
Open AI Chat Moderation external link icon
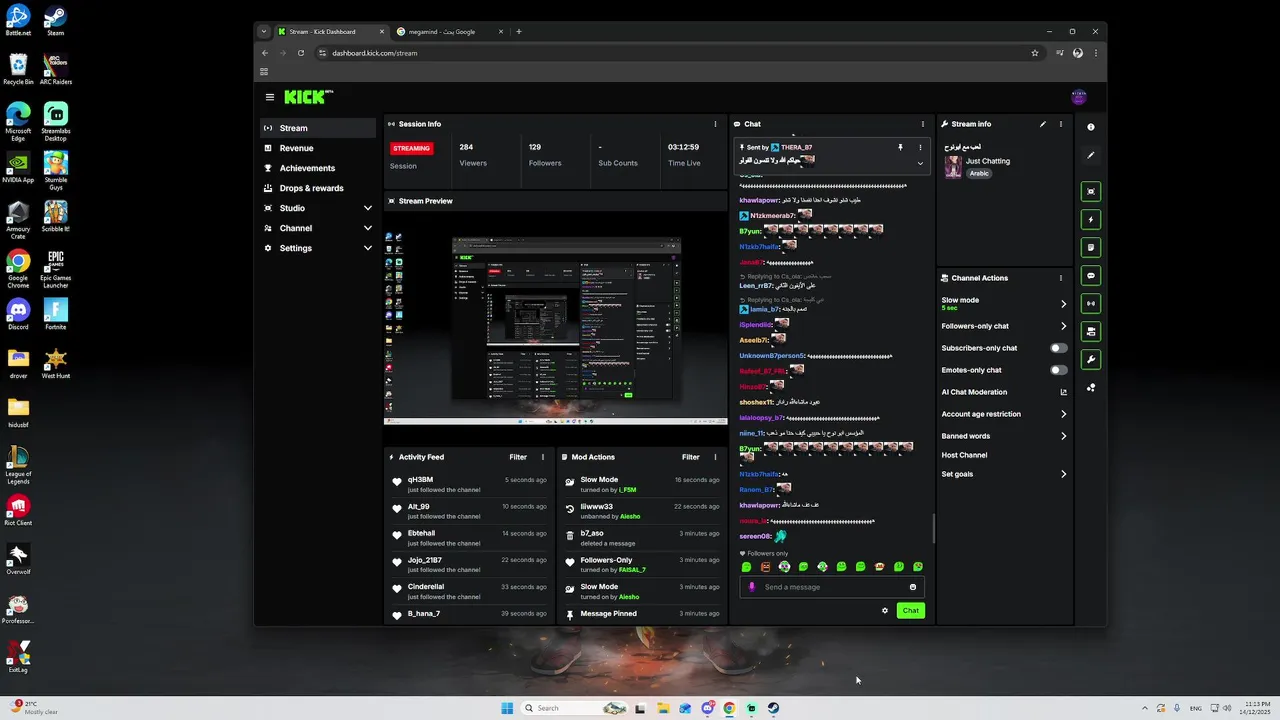pos(1063,392)
